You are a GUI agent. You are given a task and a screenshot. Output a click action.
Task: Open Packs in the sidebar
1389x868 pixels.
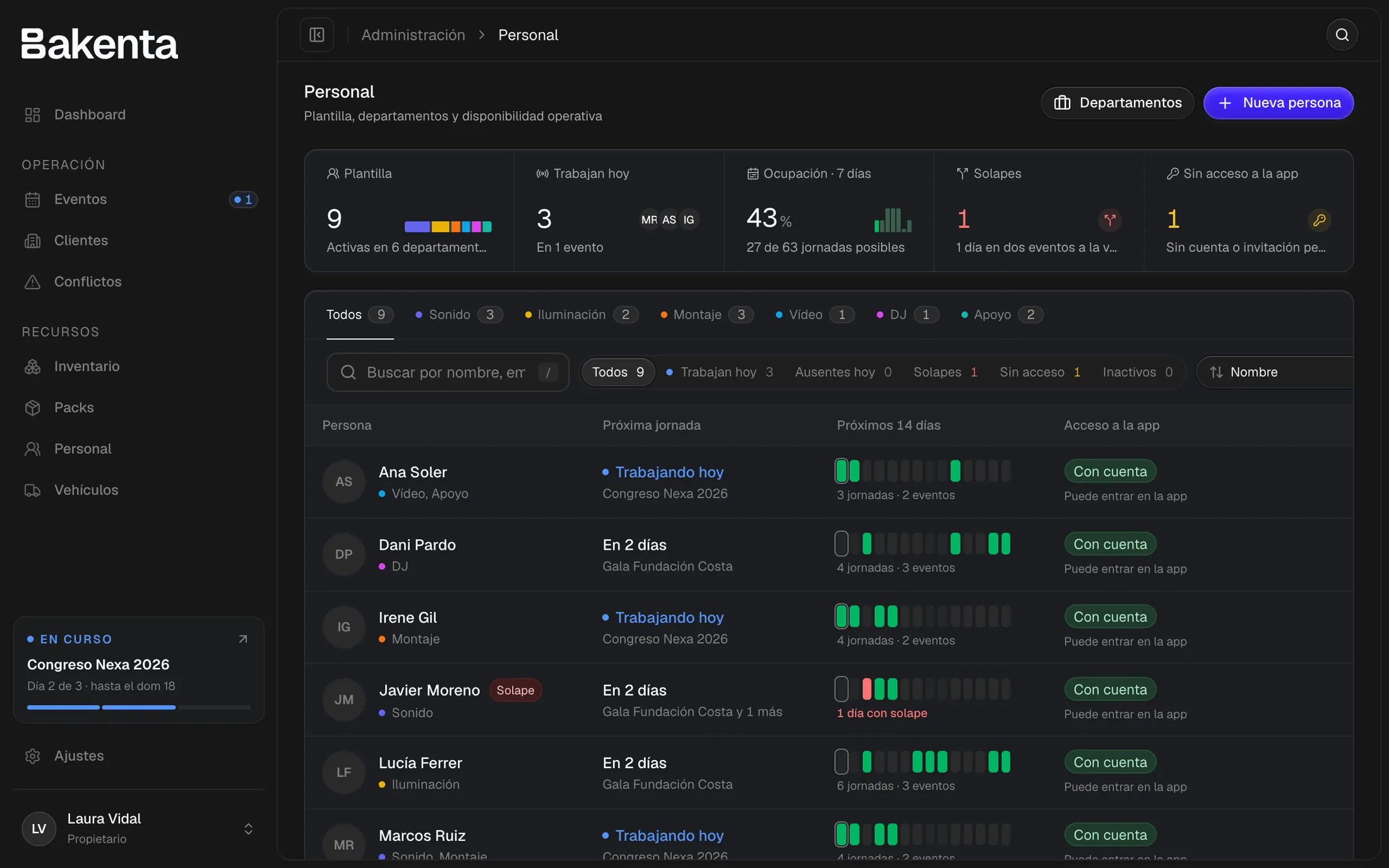139,407
